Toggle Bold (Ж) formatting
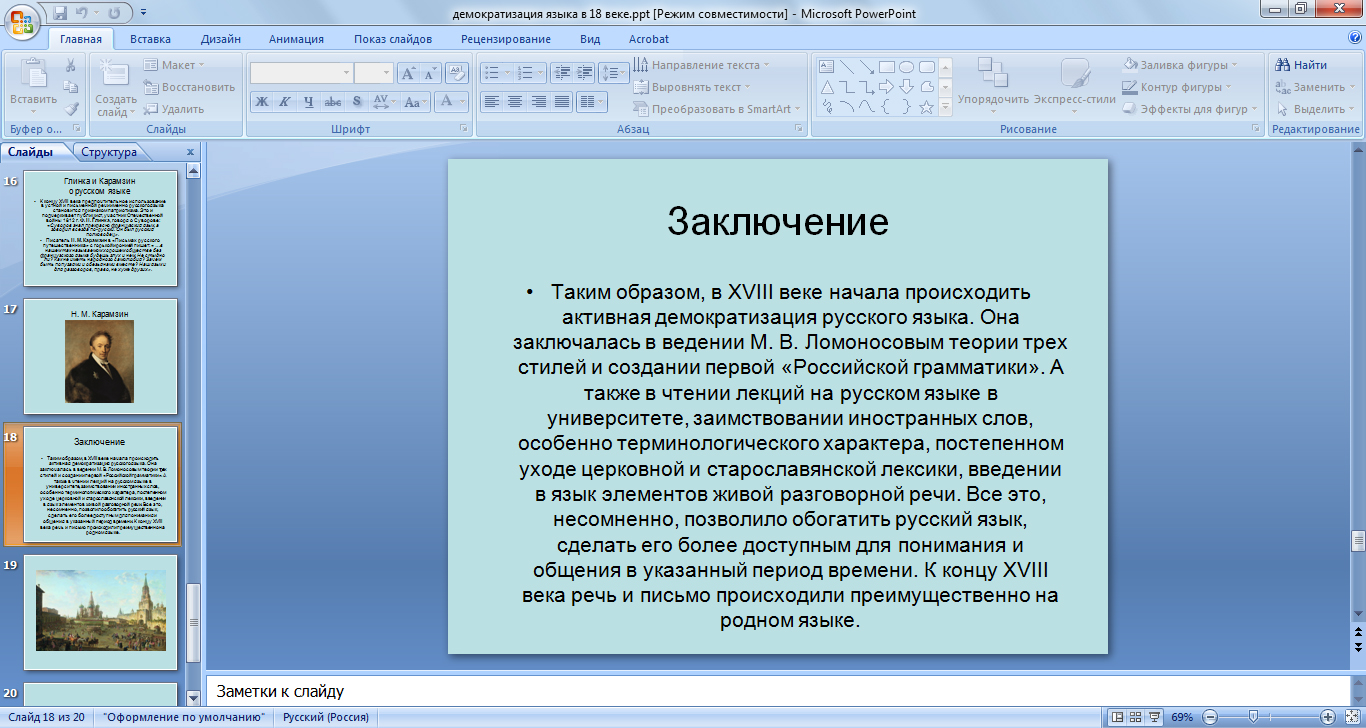The width and height of the screenshot is (1366, 728). pyautogui.click(x=262, y=102)
